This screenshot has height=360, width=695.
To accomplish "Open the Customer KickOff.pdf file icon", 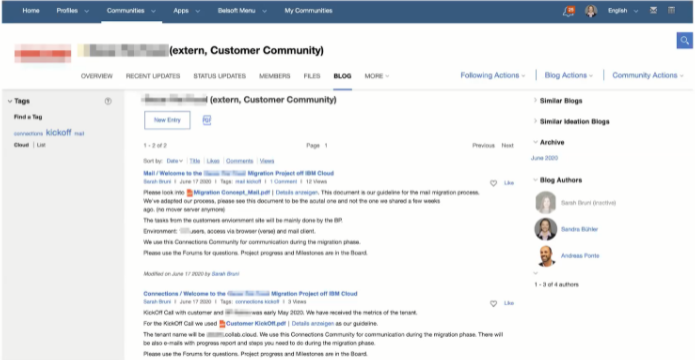I will (x=222, y=324).
